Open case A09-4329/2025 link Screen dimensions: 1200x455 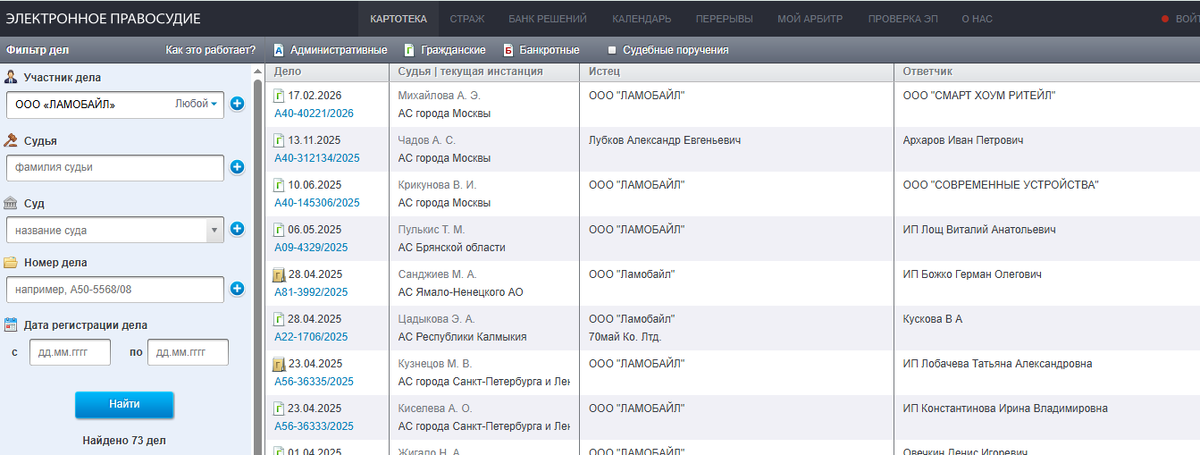coord(311,247)
